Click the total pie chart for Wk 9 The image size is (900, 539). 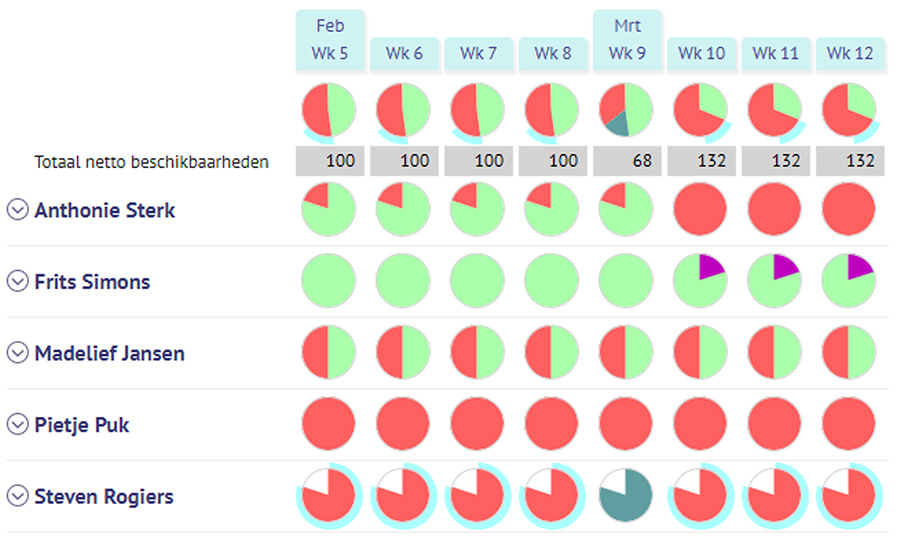tap(626, 110)
